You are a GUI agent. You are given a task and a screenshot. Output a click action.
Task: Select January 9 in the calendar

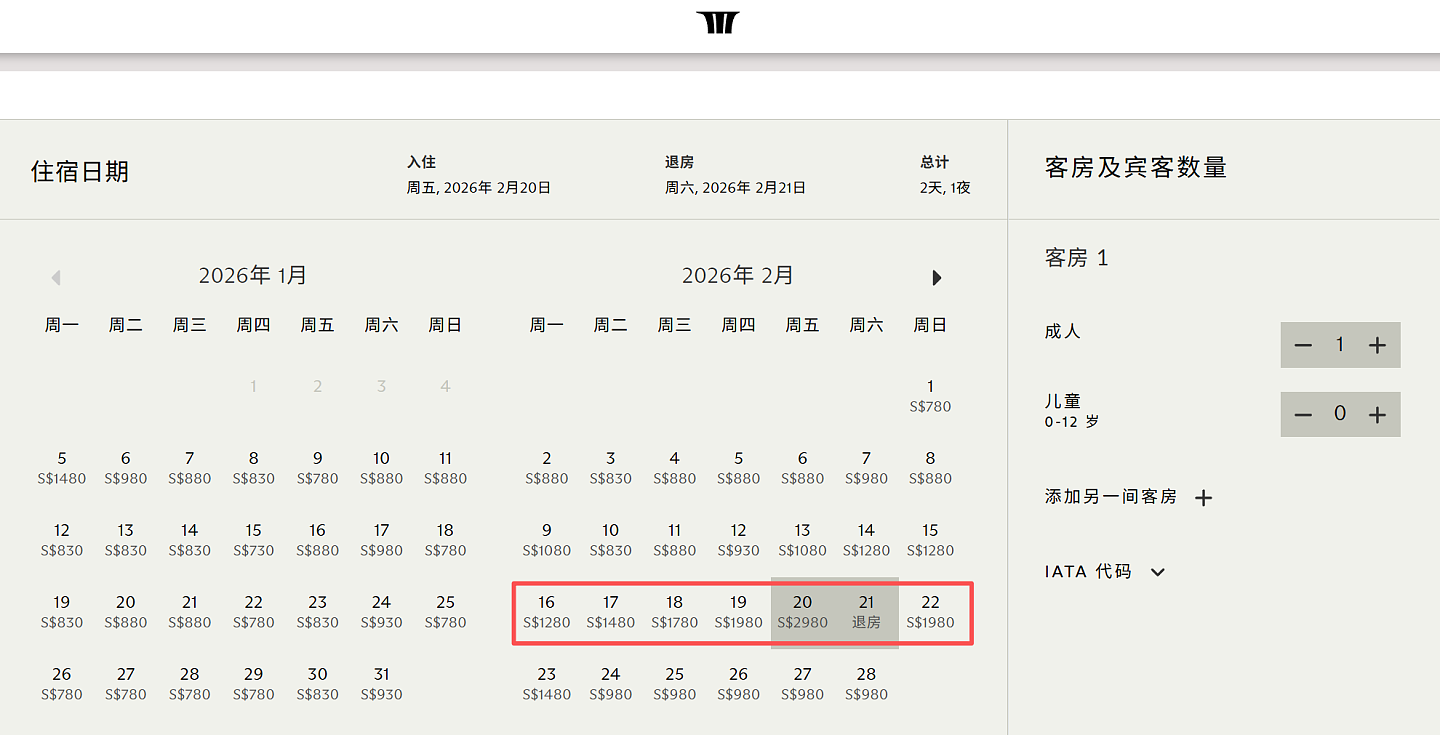click(318, 468)
